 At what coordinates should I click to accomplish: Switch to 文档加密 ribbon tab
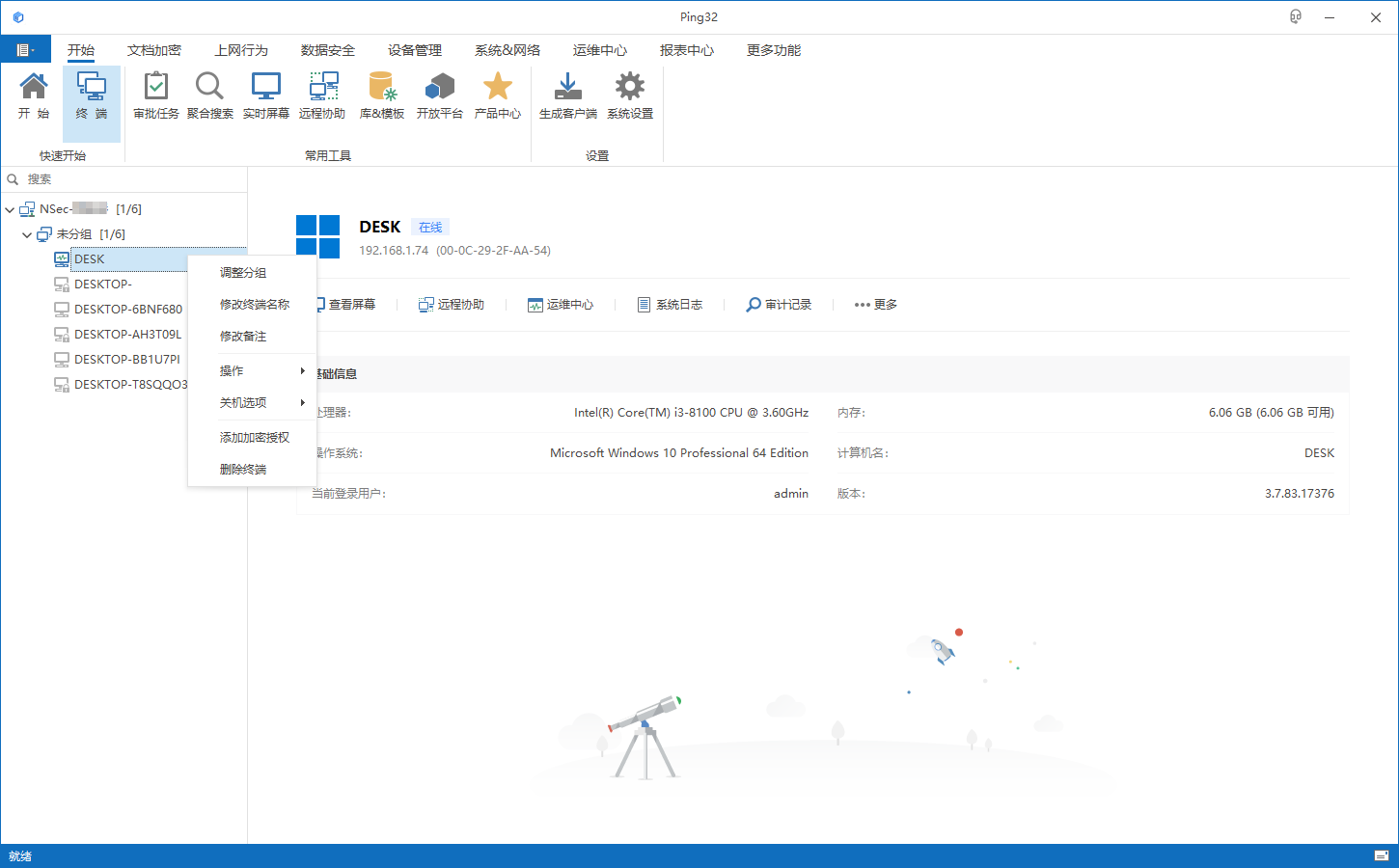[154, 50]
